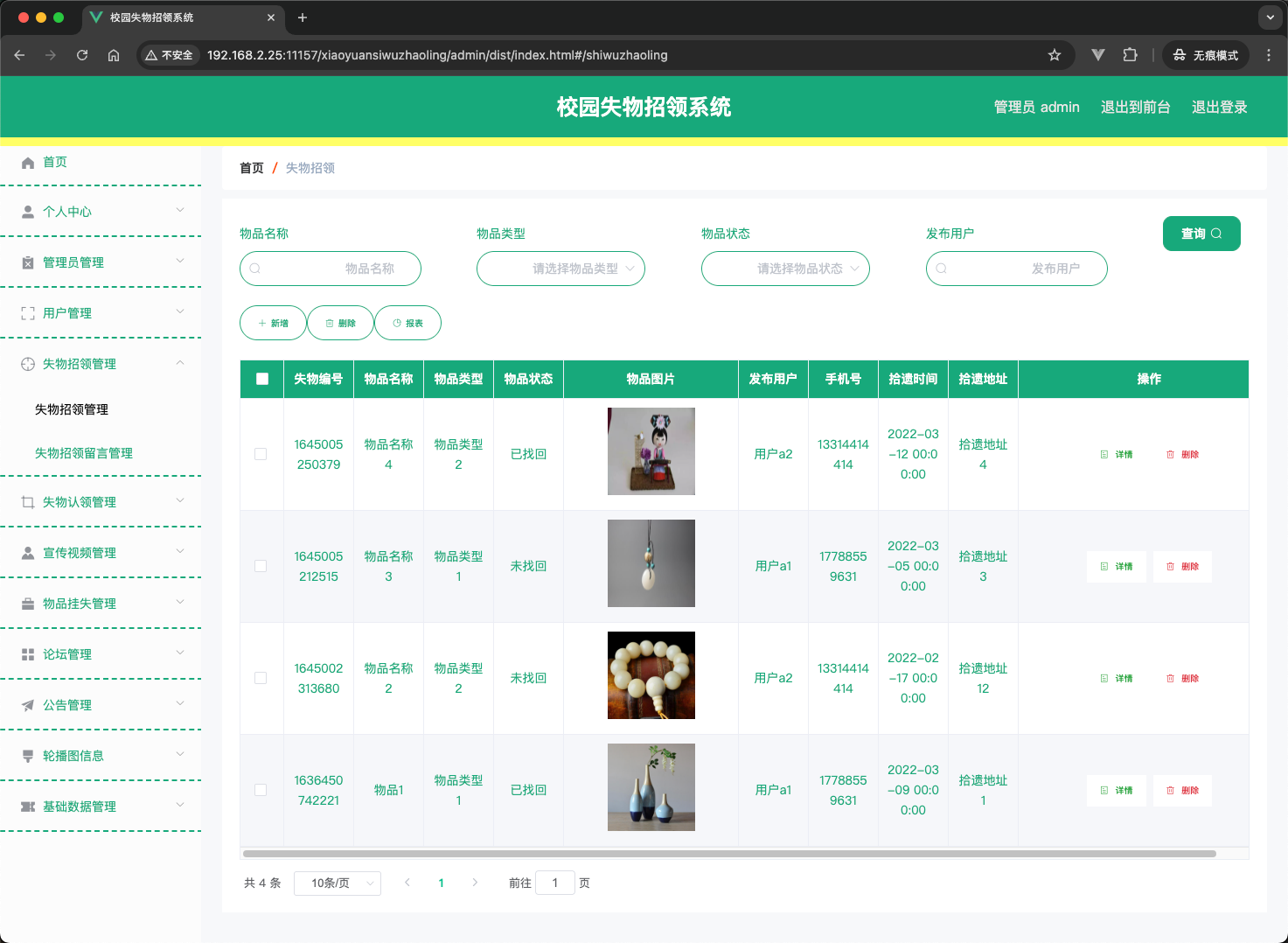Expand the 失物认领管理 menu chevron
This screenshot has height=943, width=1288.
click(180, 500)
